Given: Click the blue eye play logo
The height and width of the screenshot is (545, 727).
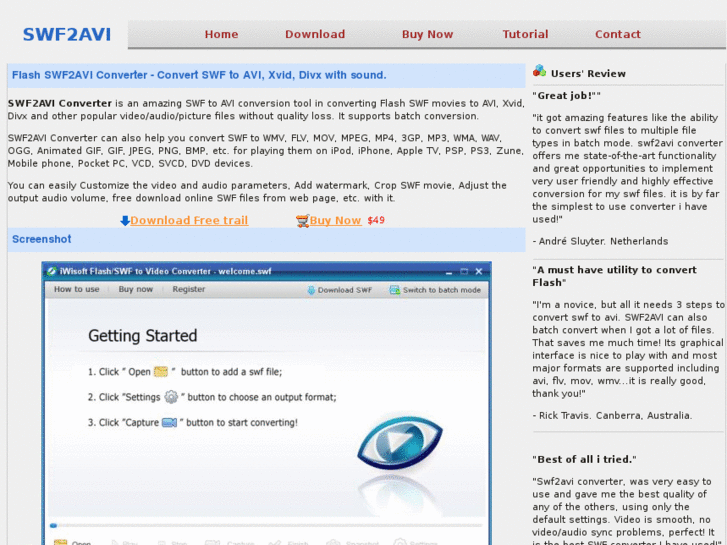Looking at the screenshot, I should [x=400, y=442].
